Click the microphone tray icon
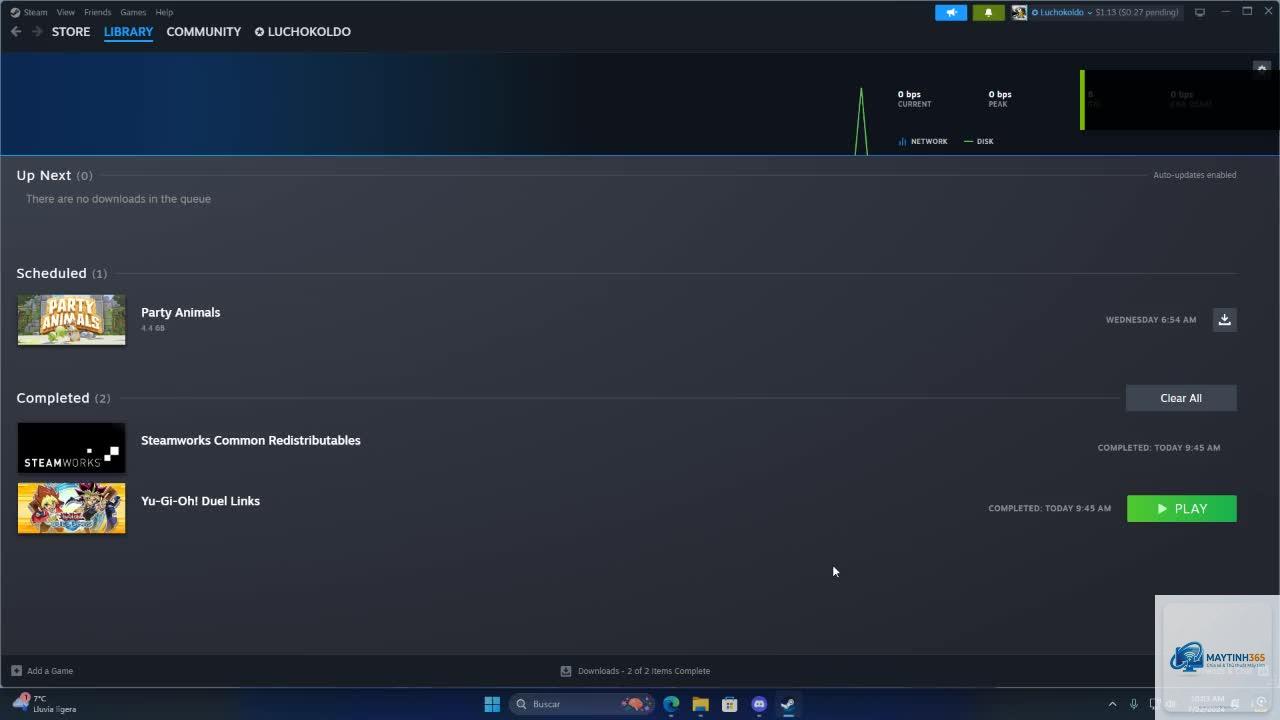The image size is (1280, 720). click(x=1133, y=704)
